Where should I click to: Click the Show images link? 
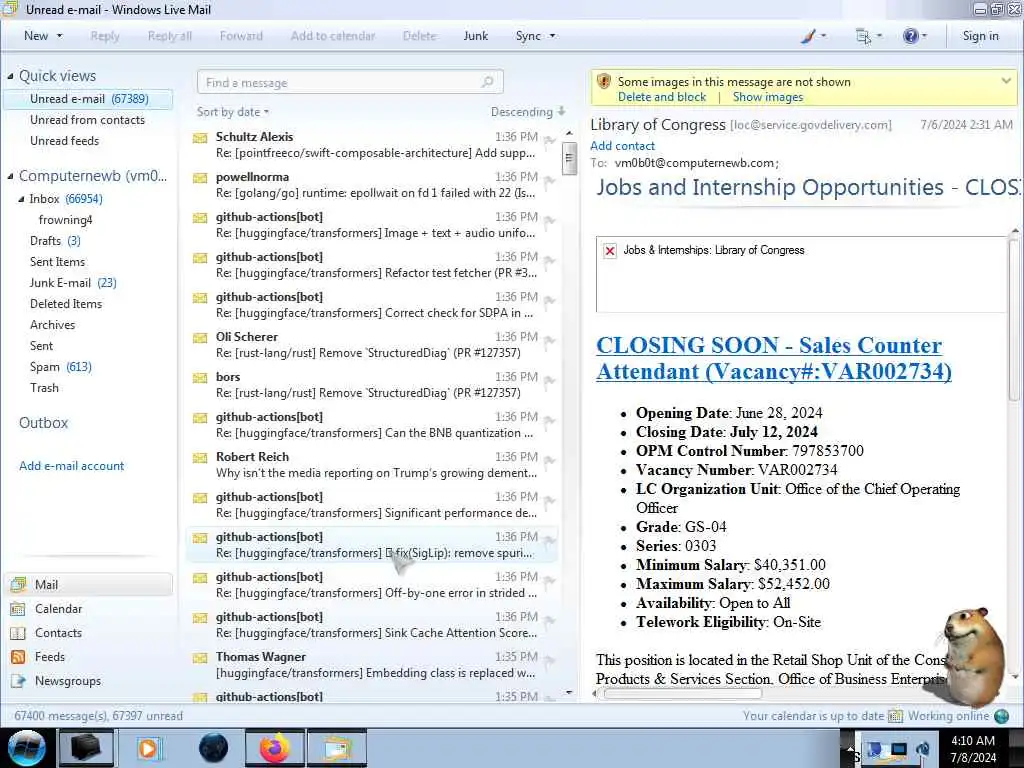click(767, 97)
